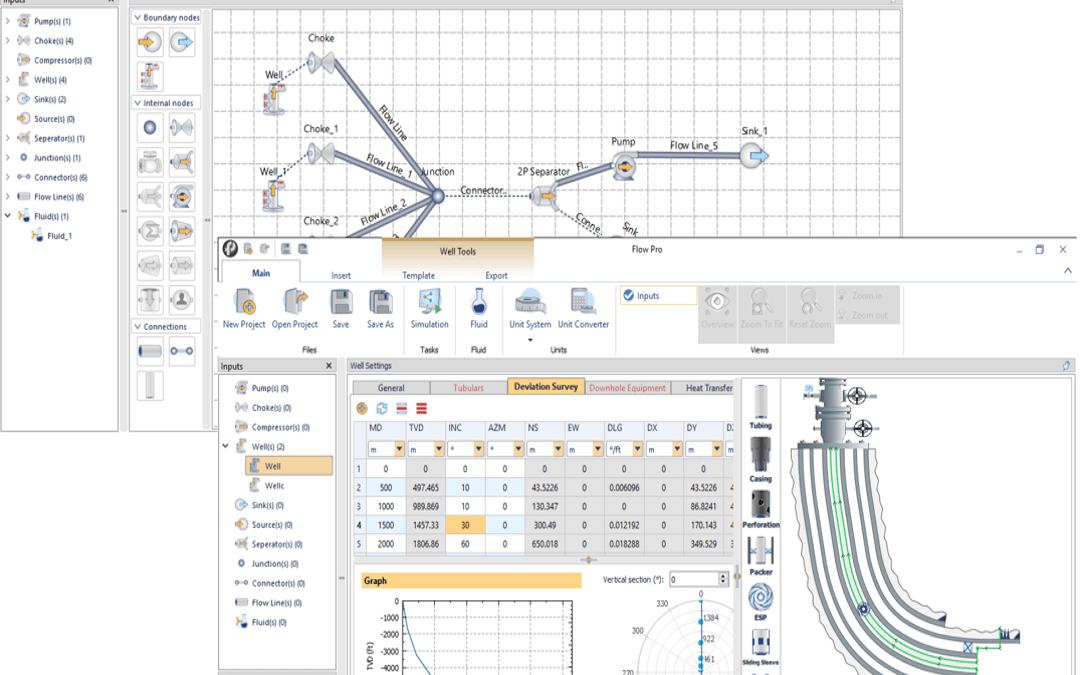
Task: Pick the junction internal node icon
Action: click(149, 127)
